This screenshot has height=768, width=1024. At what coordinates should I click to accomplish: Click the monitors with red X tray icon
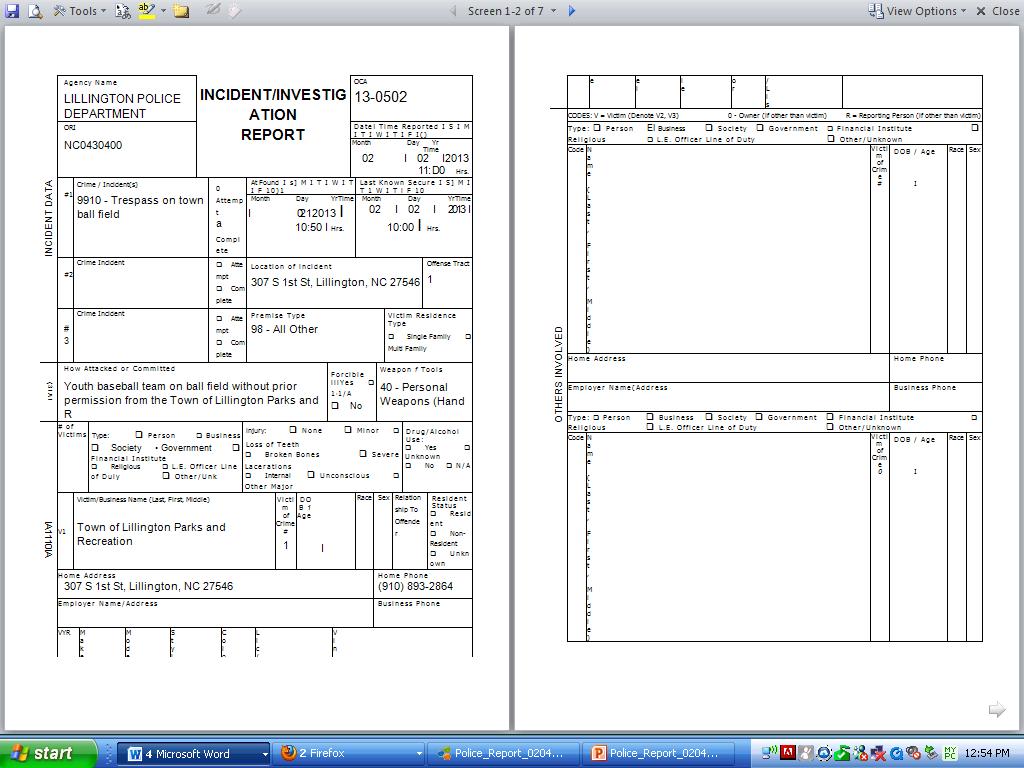[x=878, y=754]
